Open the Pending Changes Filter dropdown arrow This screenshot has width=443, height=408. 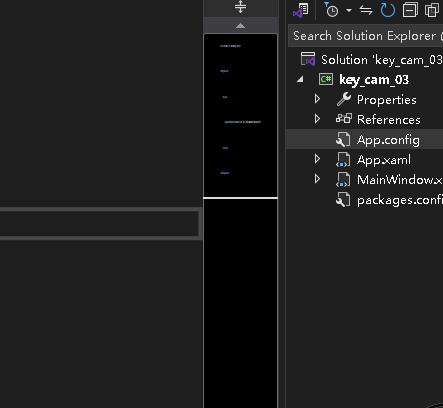349,10
